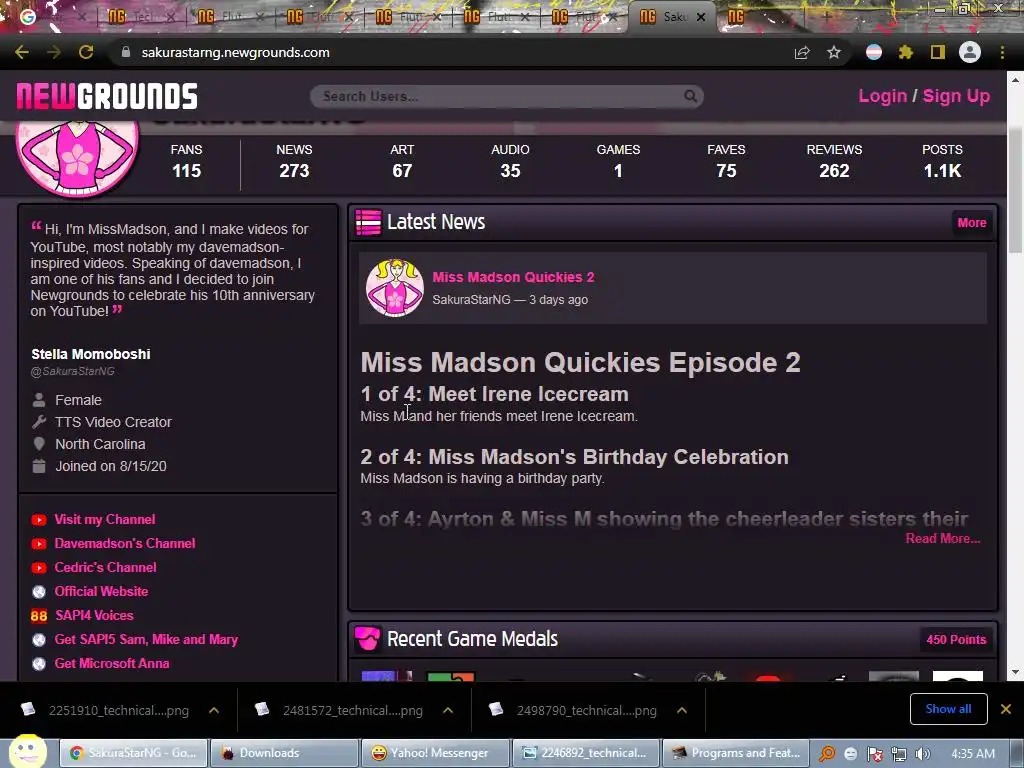The image size is (1024, 768).
Task: Open the Windows Start button
Action: click(27, 752)
